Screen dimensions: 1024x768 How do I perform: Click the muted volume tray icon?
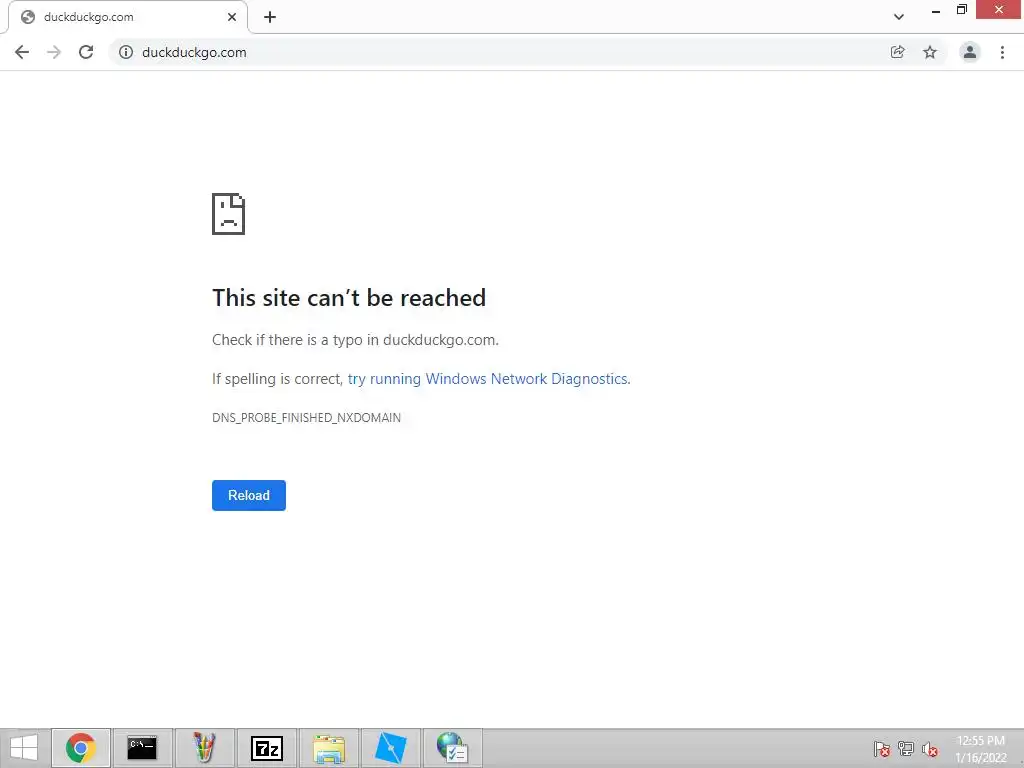(x=930, y=749)
